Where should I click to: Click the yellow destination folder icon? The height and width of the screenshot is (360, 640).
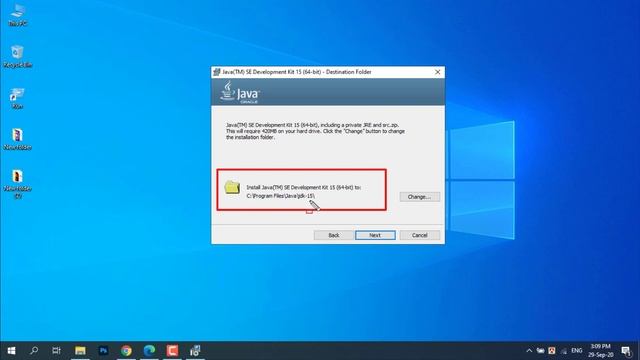(x=232, y=187)
